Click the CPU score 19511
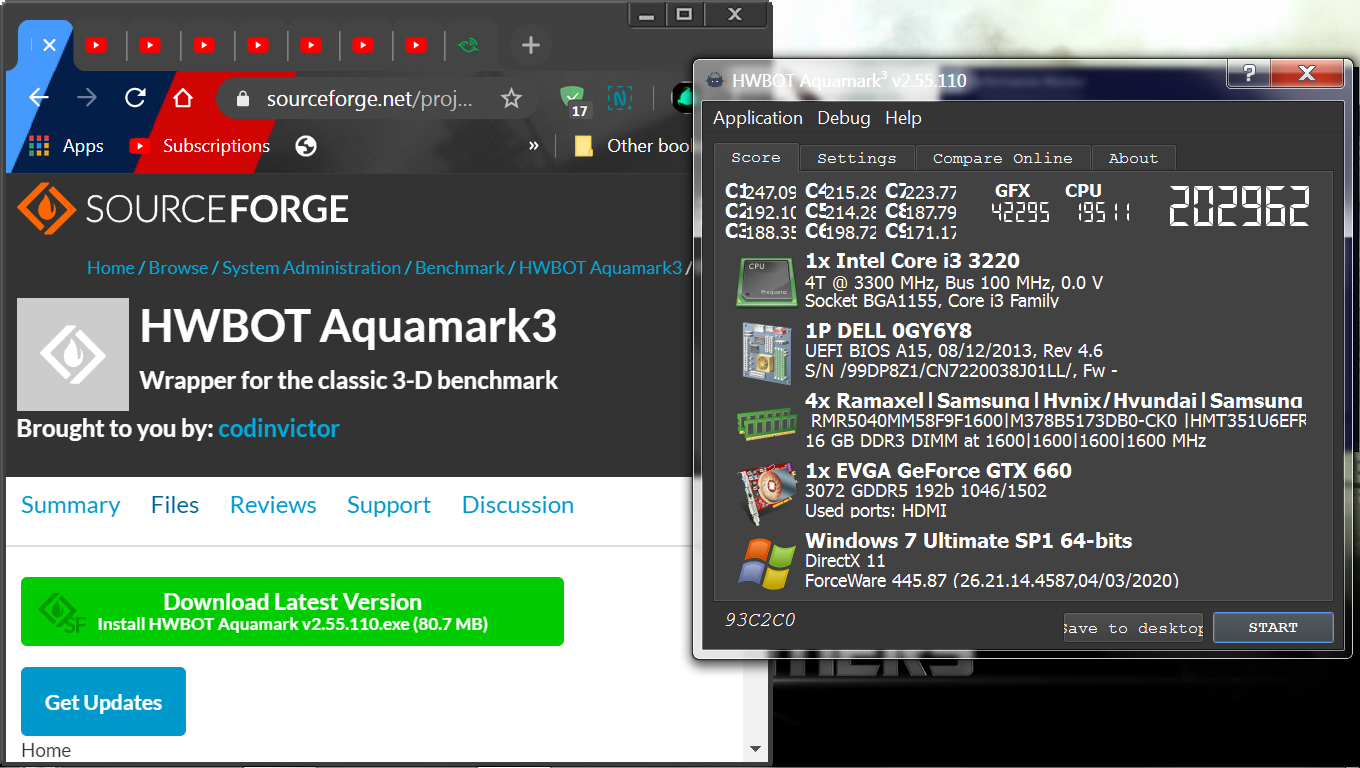 pyautogui.click(x=1105, y=212)
